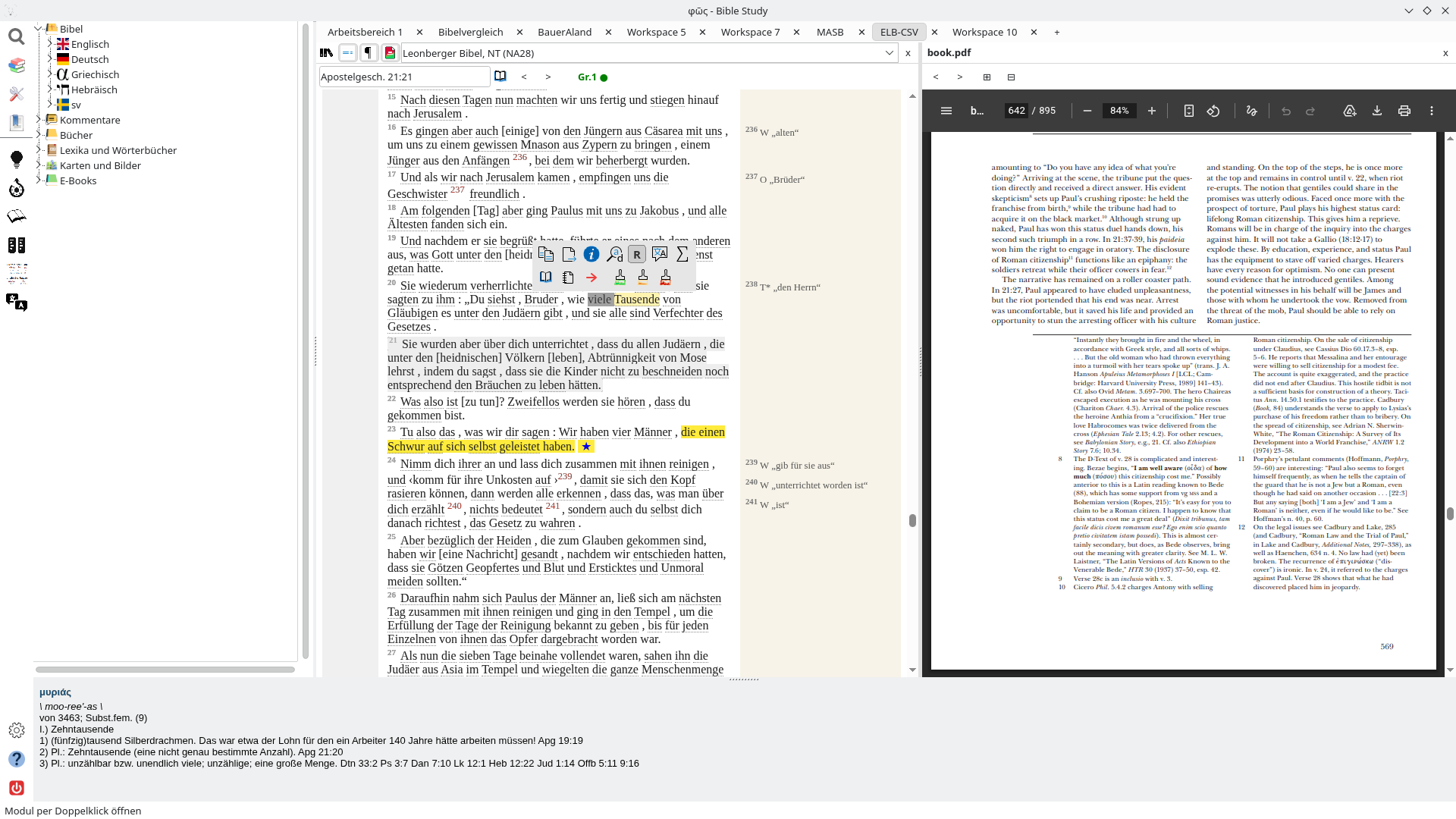Switch to the MASB tab
This screenshot has width=1456, height=819.
click(830, 32)
